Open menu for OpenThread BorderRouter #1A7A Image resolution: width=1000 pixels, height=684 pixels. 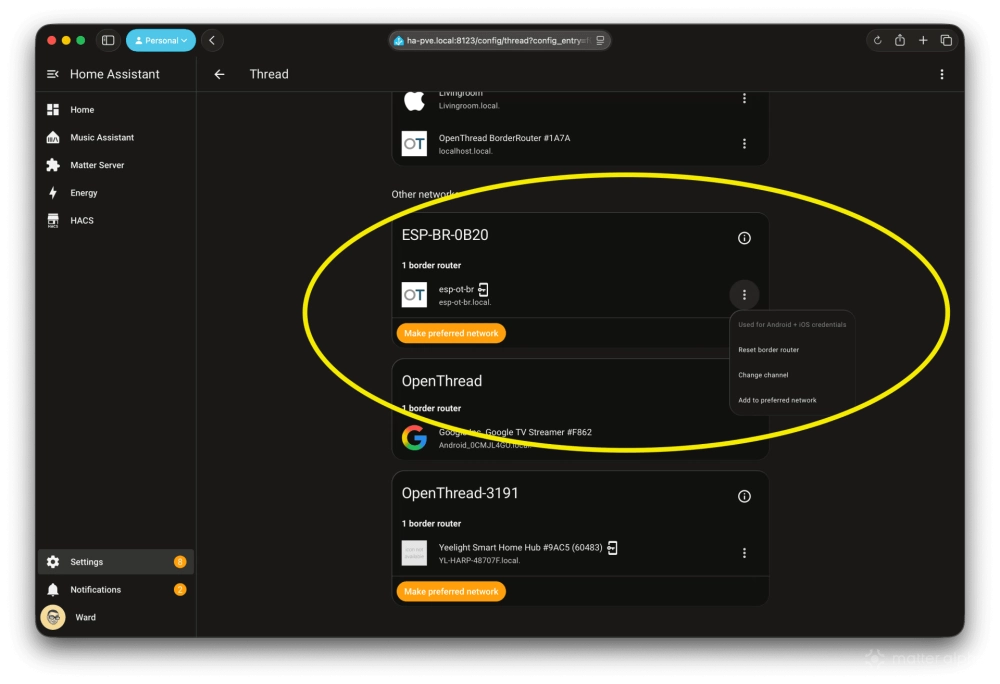coord(744,143)
